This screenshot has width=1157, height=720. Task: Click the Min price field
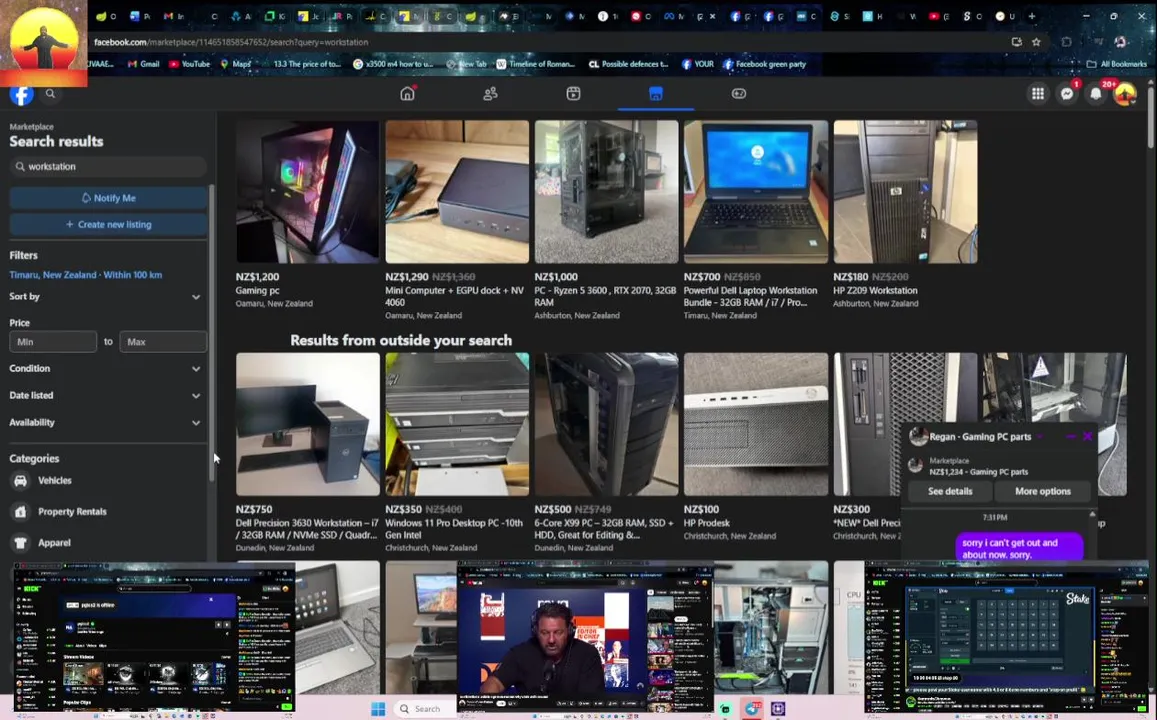pos(52,342)
